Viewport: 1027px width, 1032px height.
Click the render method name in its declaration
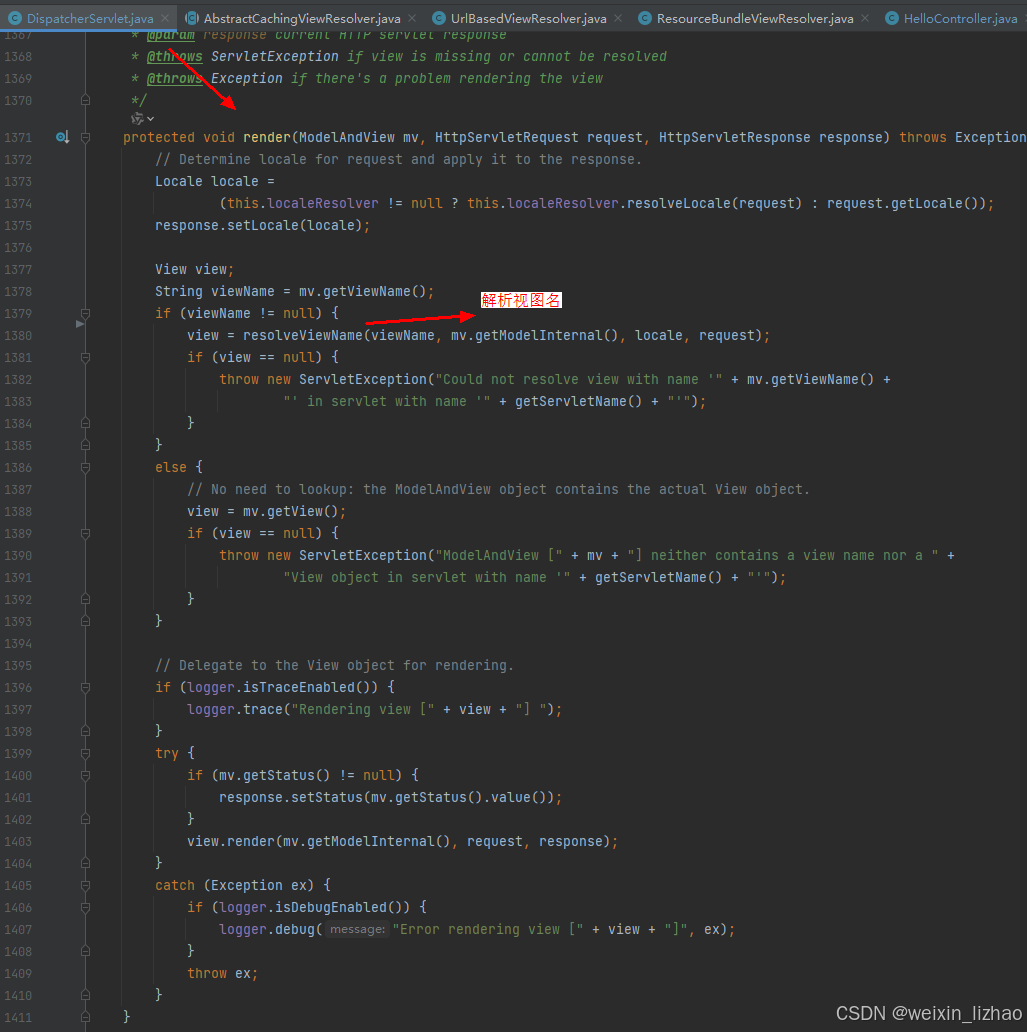click(267, 138)
